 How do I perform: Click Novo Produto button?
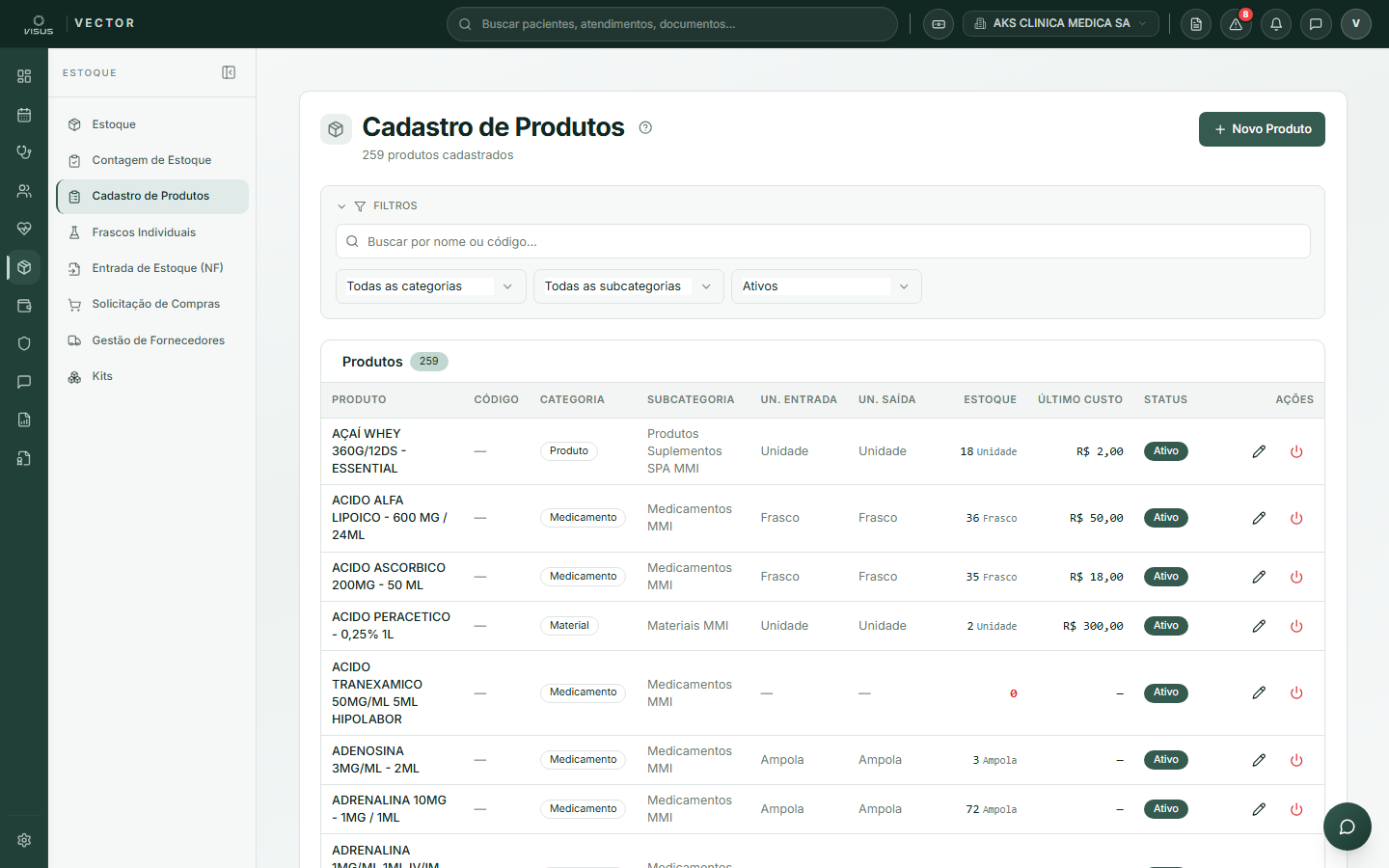[x=1262, y=129]
